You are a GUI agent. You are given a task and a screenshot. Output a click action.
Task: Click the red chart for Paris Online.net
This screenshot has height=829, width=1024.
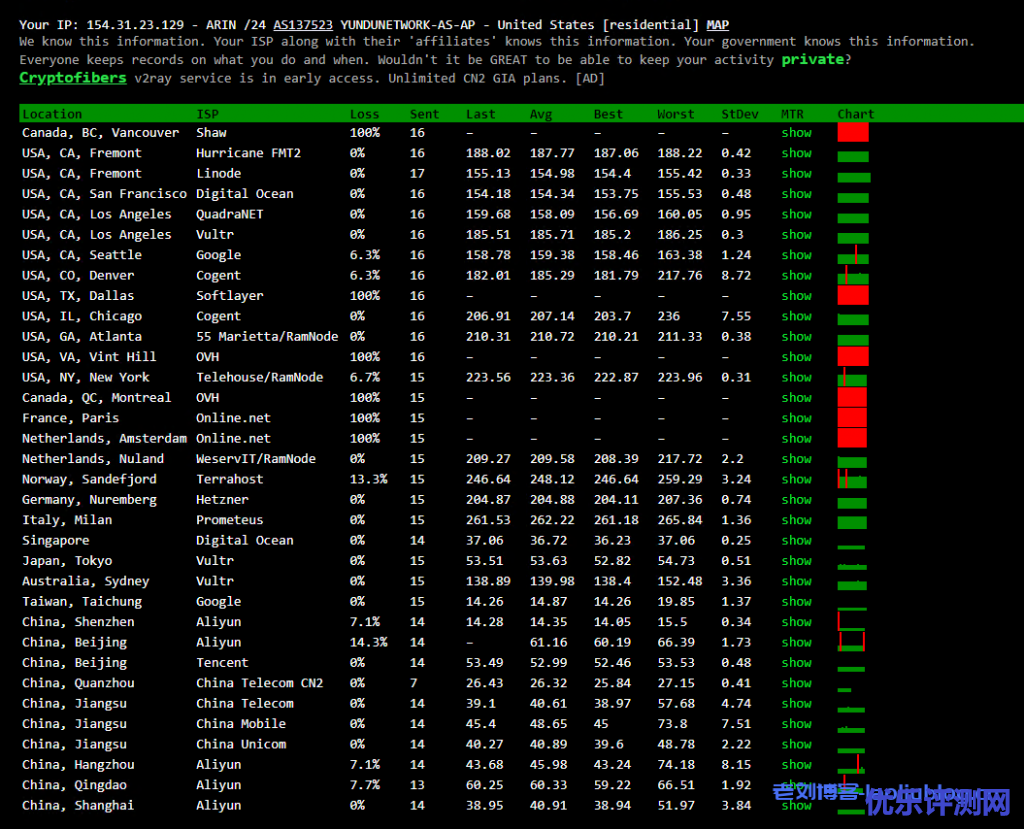tap(852, 418)
